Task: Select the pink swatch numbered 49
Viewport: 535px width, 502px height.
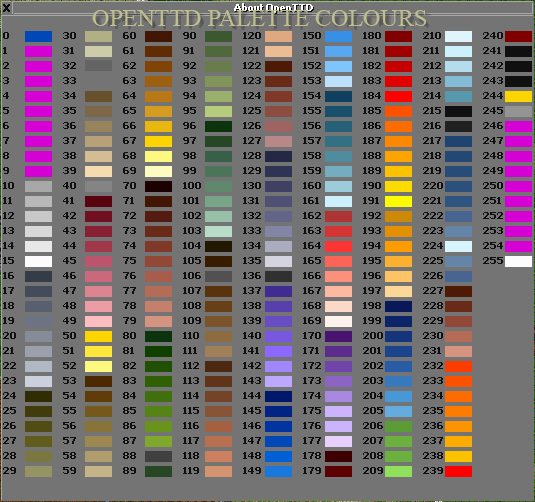Action: [x=99, y=322]
